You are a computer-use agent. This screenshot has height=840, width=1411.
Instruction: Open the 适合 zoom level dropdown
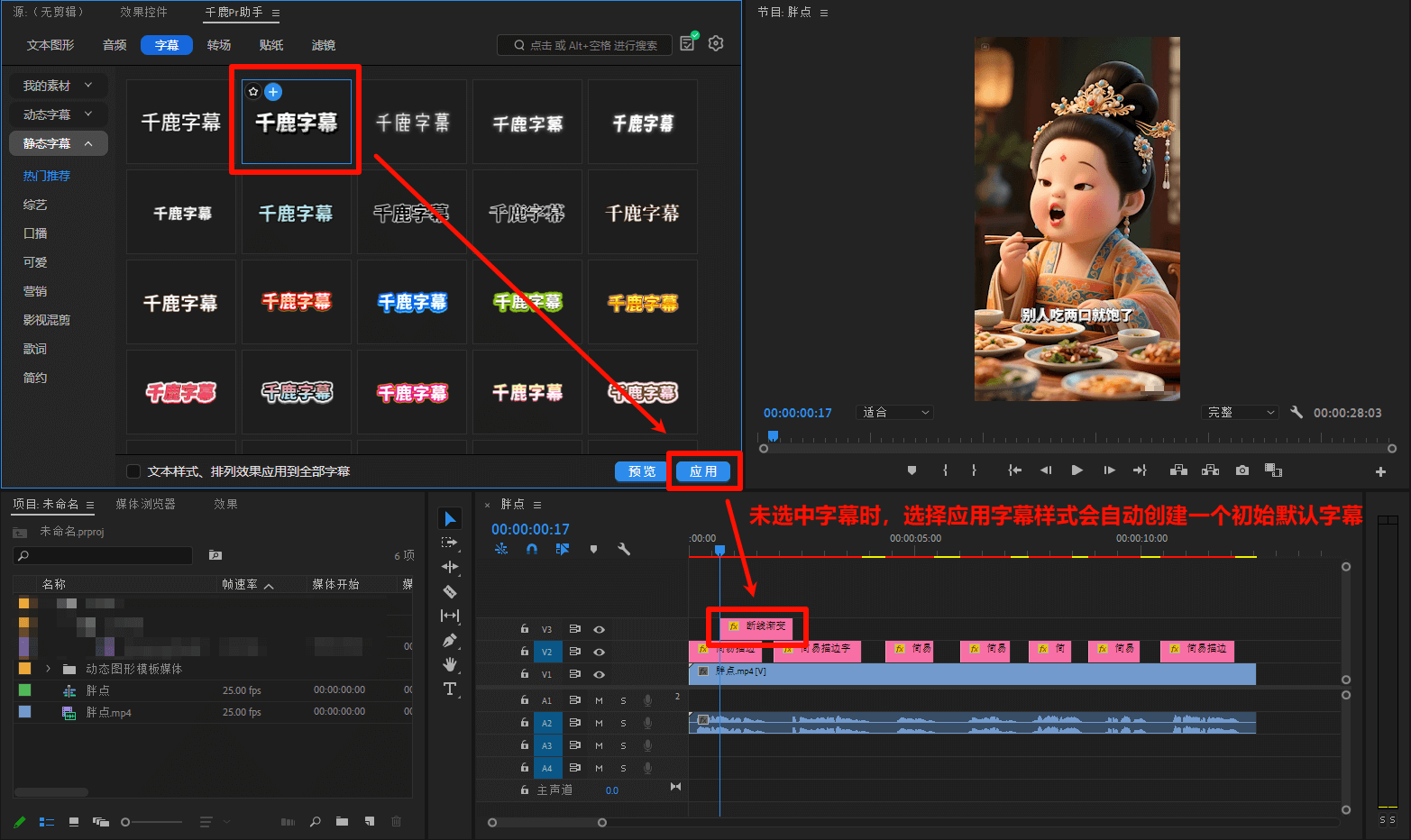(x=894, y=412)
